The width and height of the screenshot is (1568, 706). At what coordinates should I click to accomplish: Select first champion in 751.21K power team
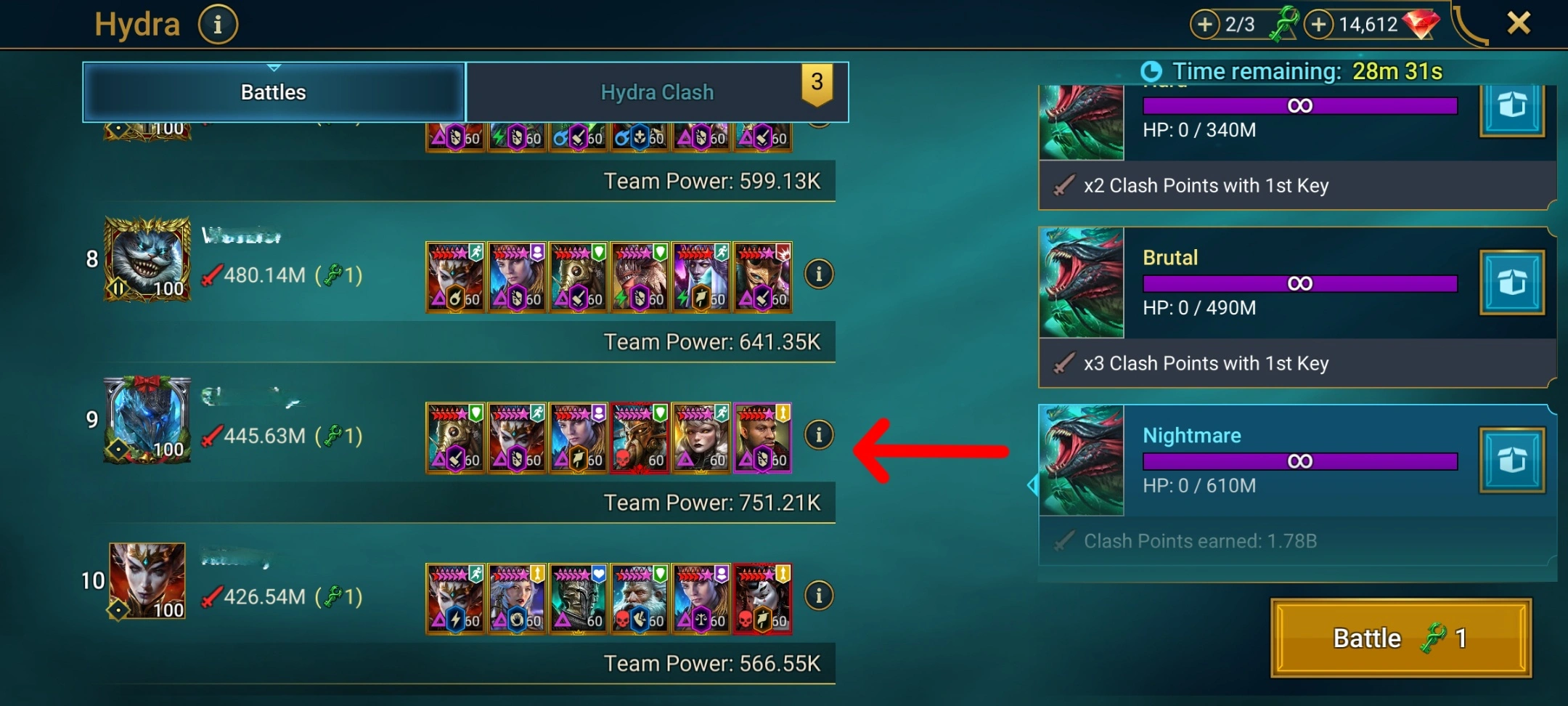(x=455, y=438)
